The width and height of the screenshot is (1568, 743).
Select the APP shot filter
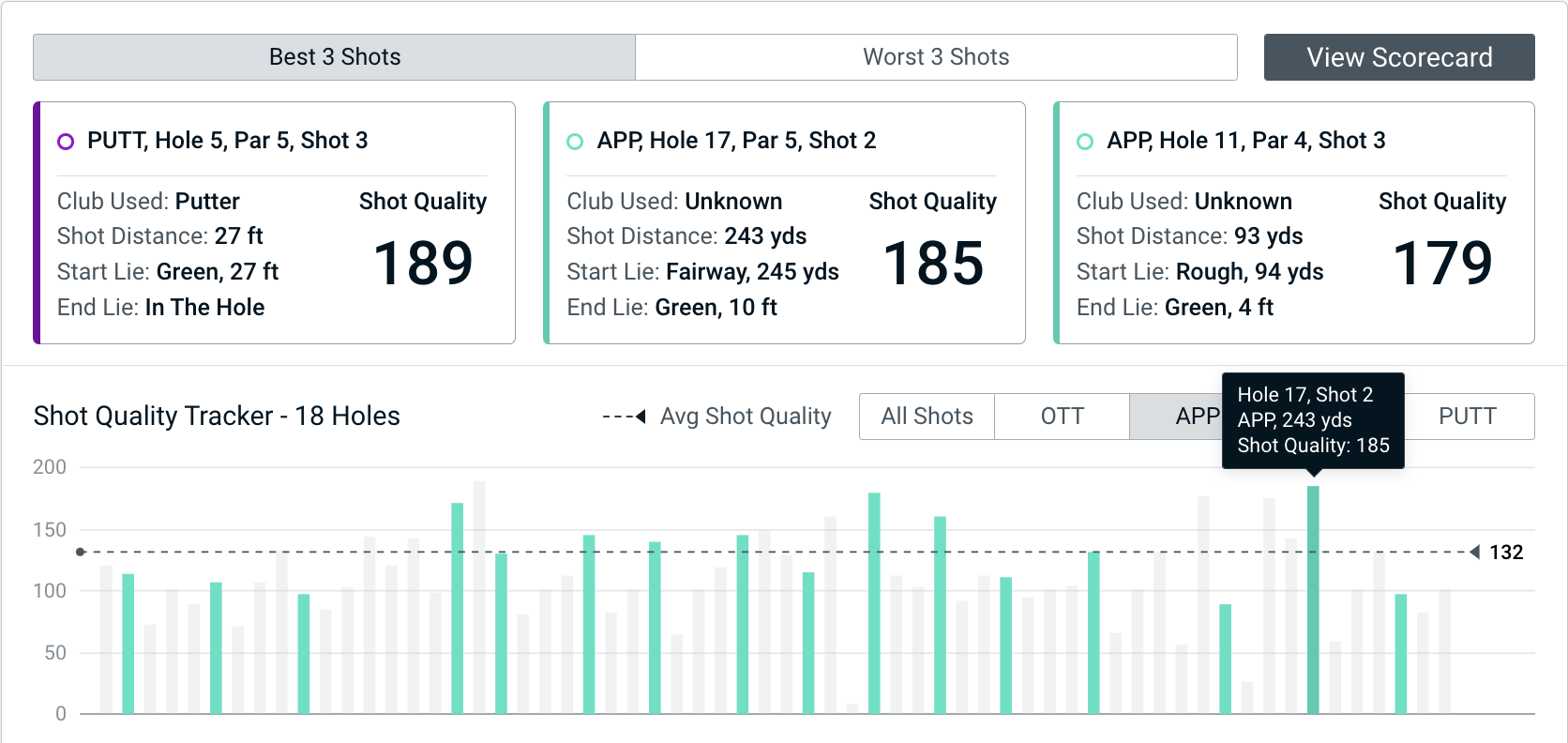1176,417
